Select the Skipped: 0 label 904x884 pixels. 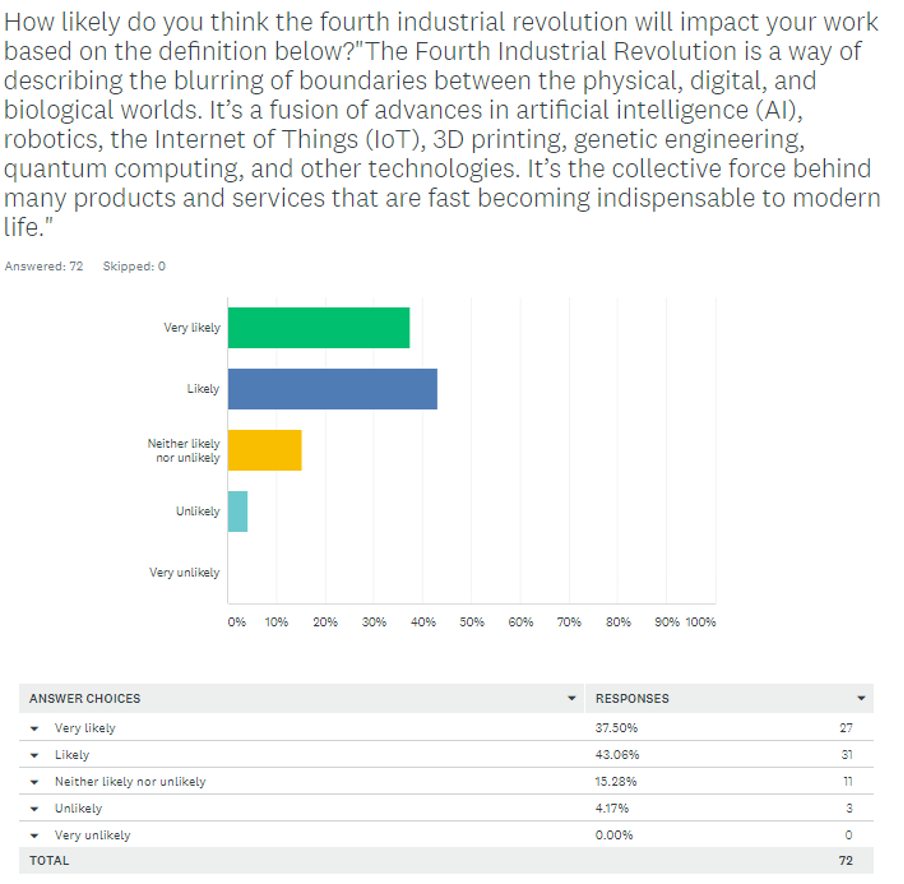click(134, 266)
